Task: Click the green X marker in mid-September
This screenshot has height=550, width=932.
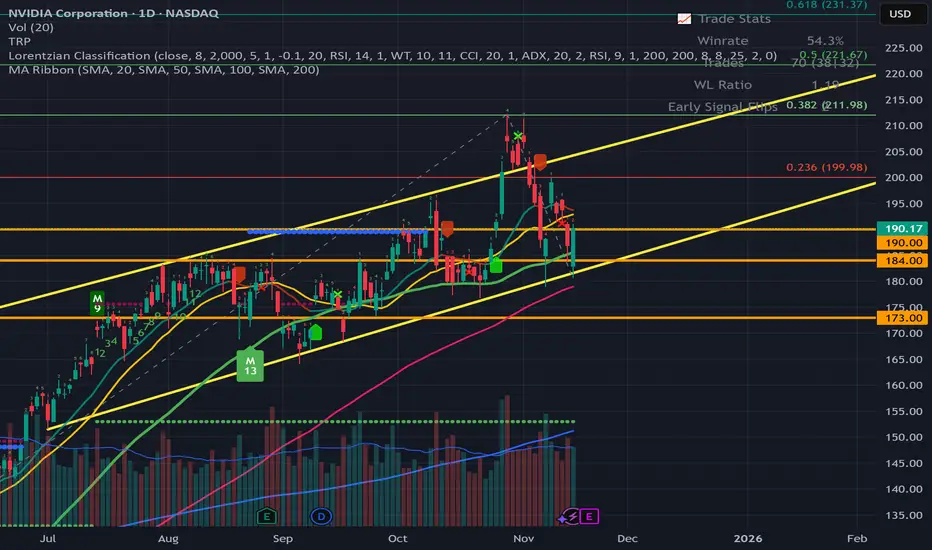Action: click(x=338, y=295)
